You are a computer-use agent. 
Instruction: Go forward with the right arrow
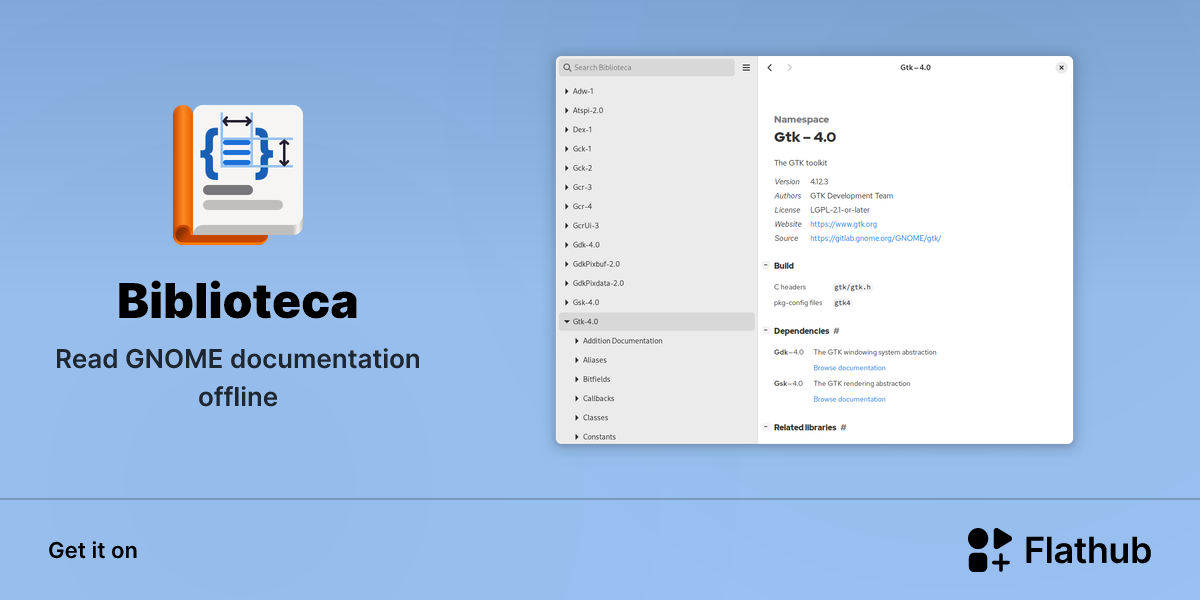click(x=789, y=68)
